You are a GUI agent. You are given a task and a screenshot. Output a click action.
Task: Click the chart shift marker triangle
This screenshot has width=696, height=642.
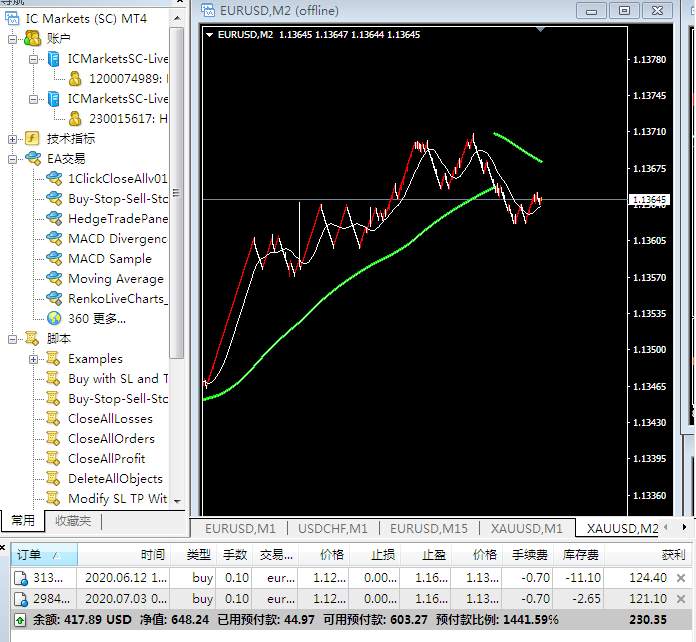point(540,29)
